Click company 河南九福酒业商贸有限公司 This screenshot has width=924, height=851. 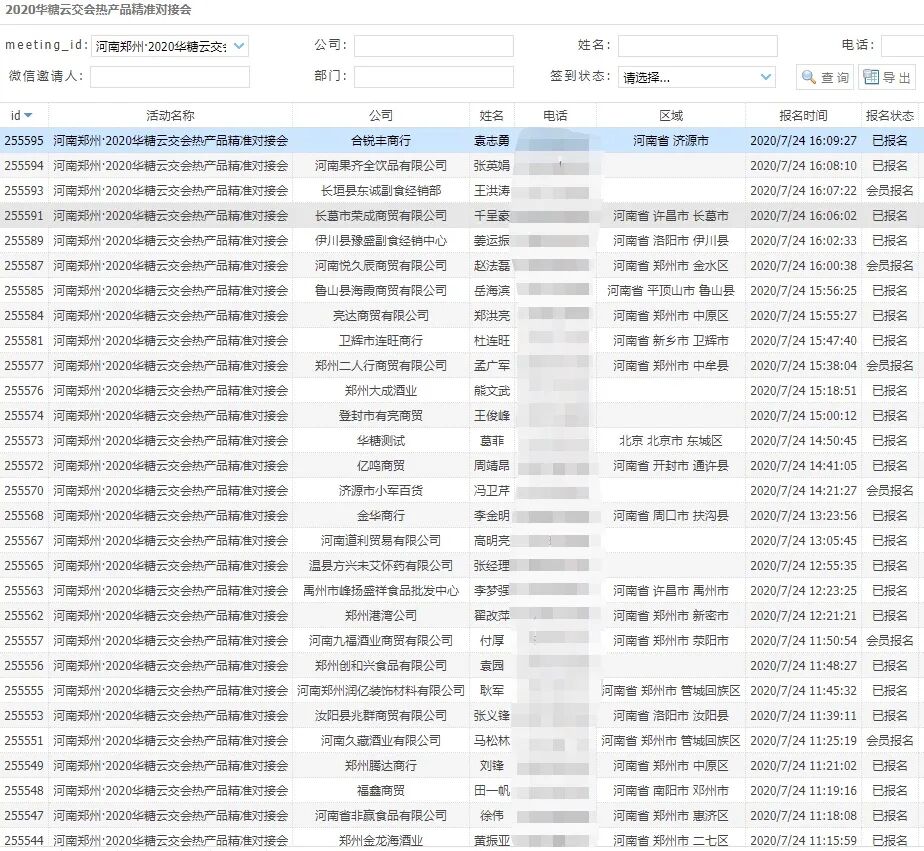pos(381,641)
